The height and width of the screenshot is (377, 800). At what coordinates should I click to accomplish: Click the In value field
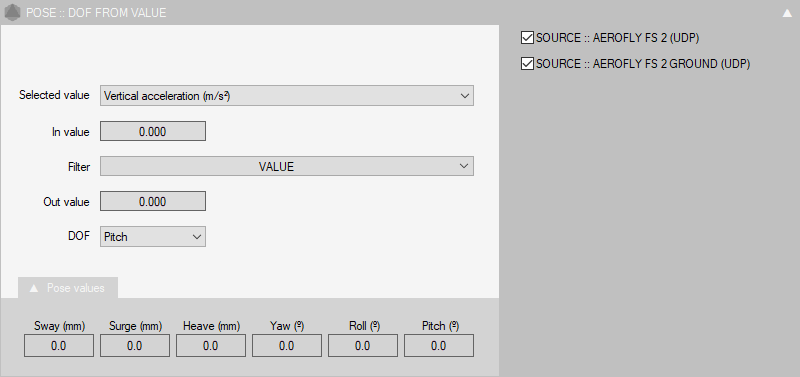pyautogui.click(x=153, y=131)
